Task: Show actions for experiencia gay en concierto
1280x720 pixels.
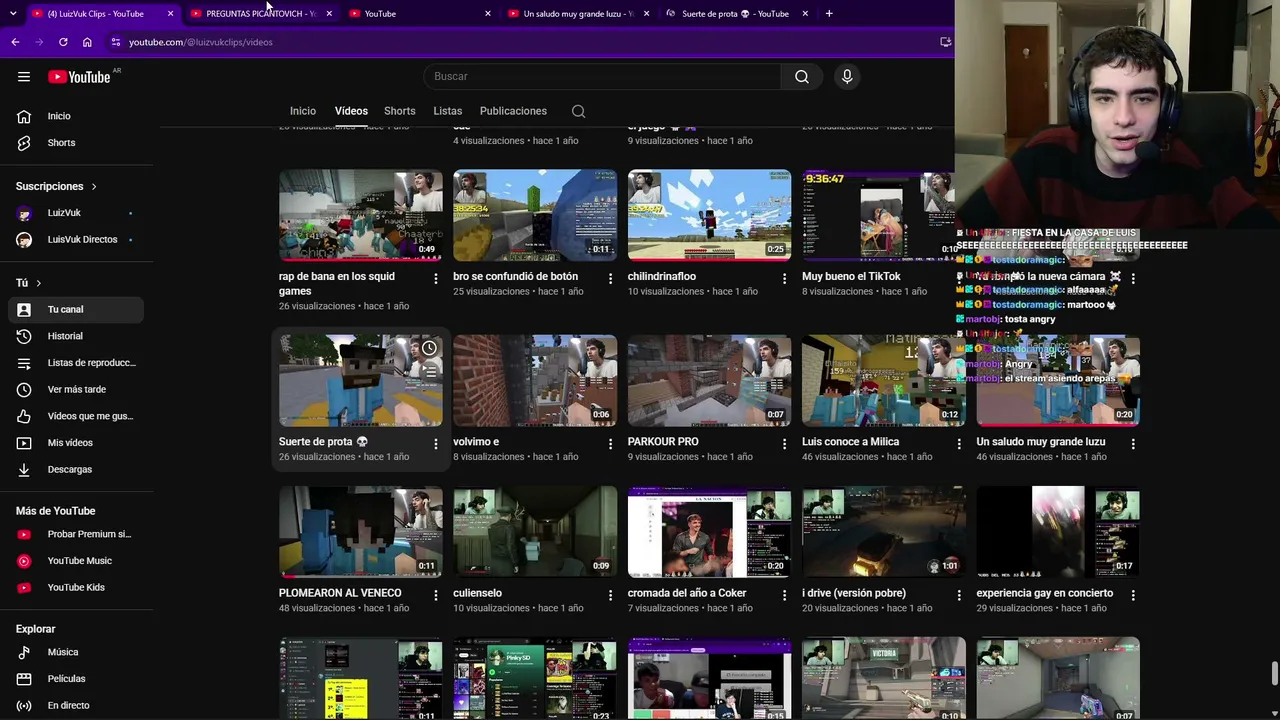Action: point(1133,594)
